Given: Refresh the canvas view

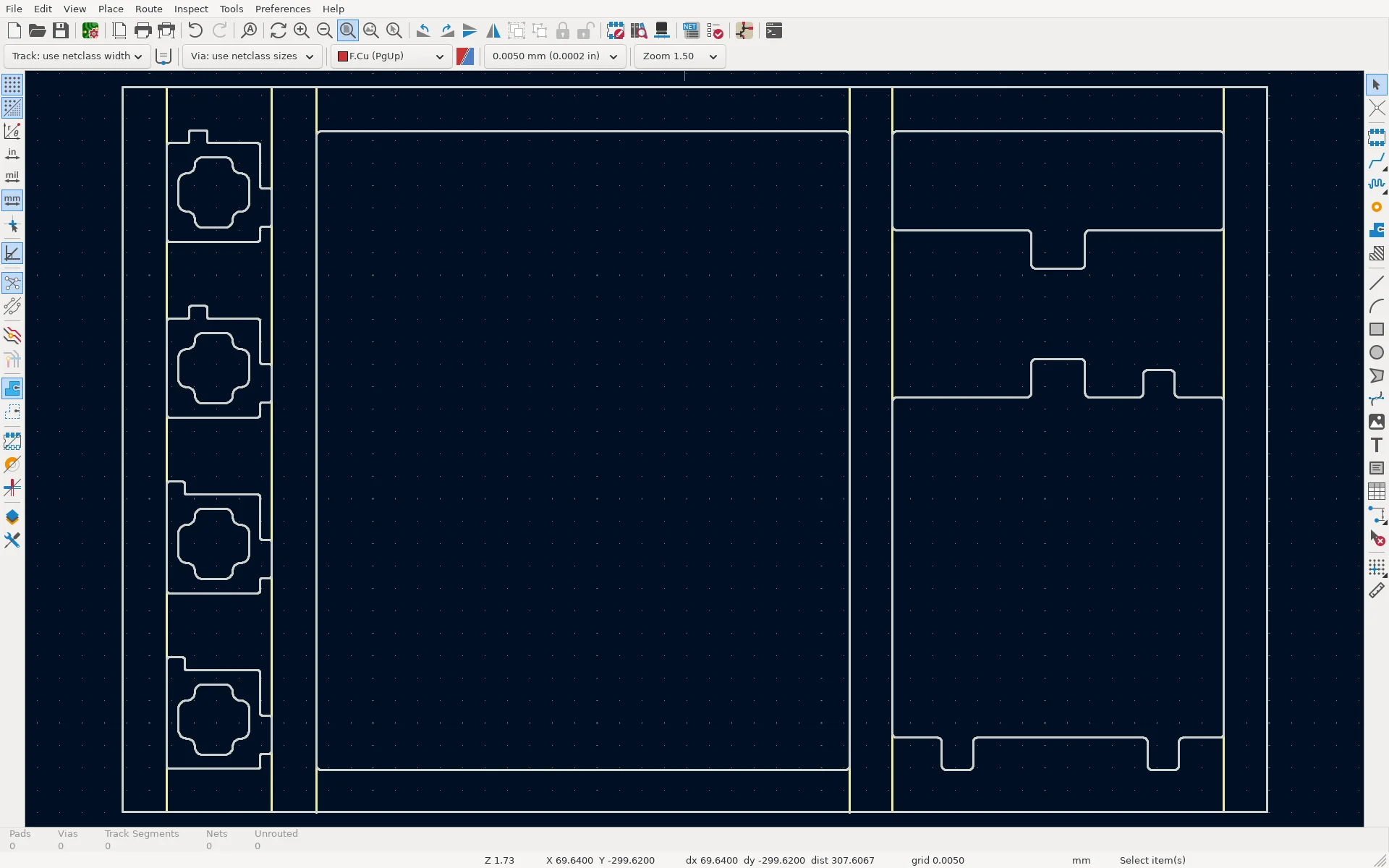Looking at the screenshot, I should point(278,30).
